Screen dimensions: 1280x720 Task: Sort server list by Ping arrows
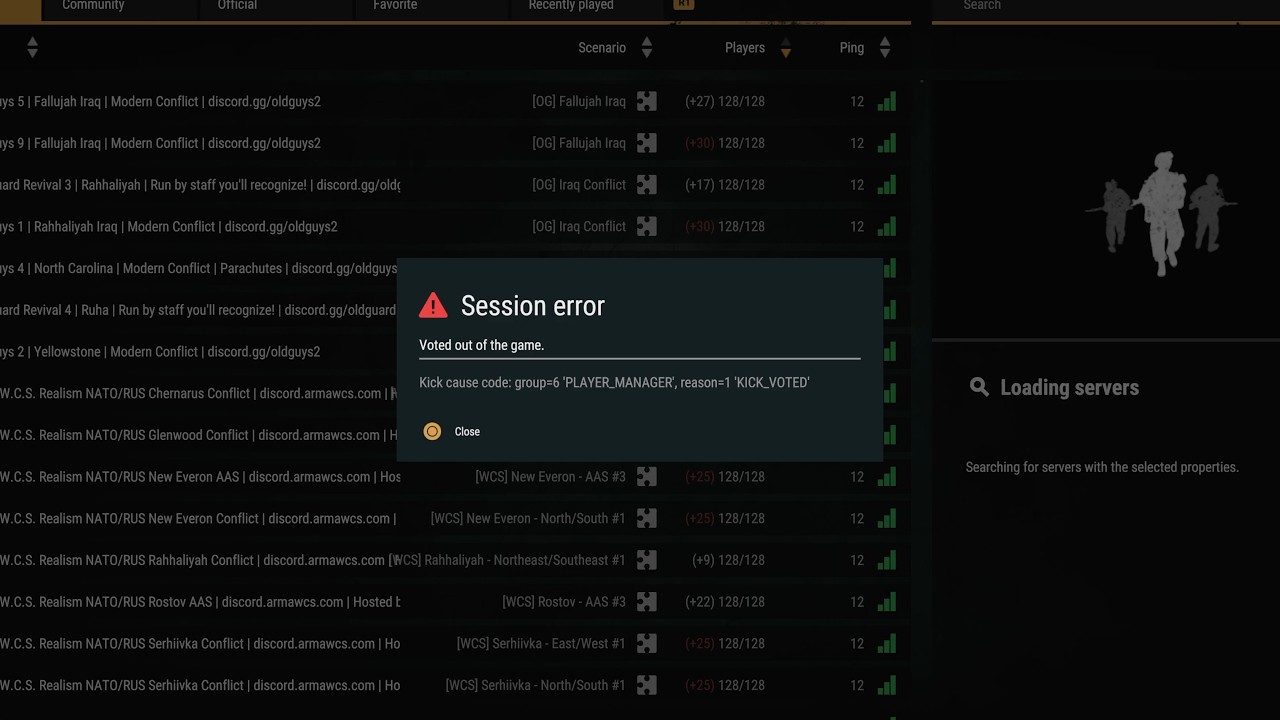coord(884,48)
